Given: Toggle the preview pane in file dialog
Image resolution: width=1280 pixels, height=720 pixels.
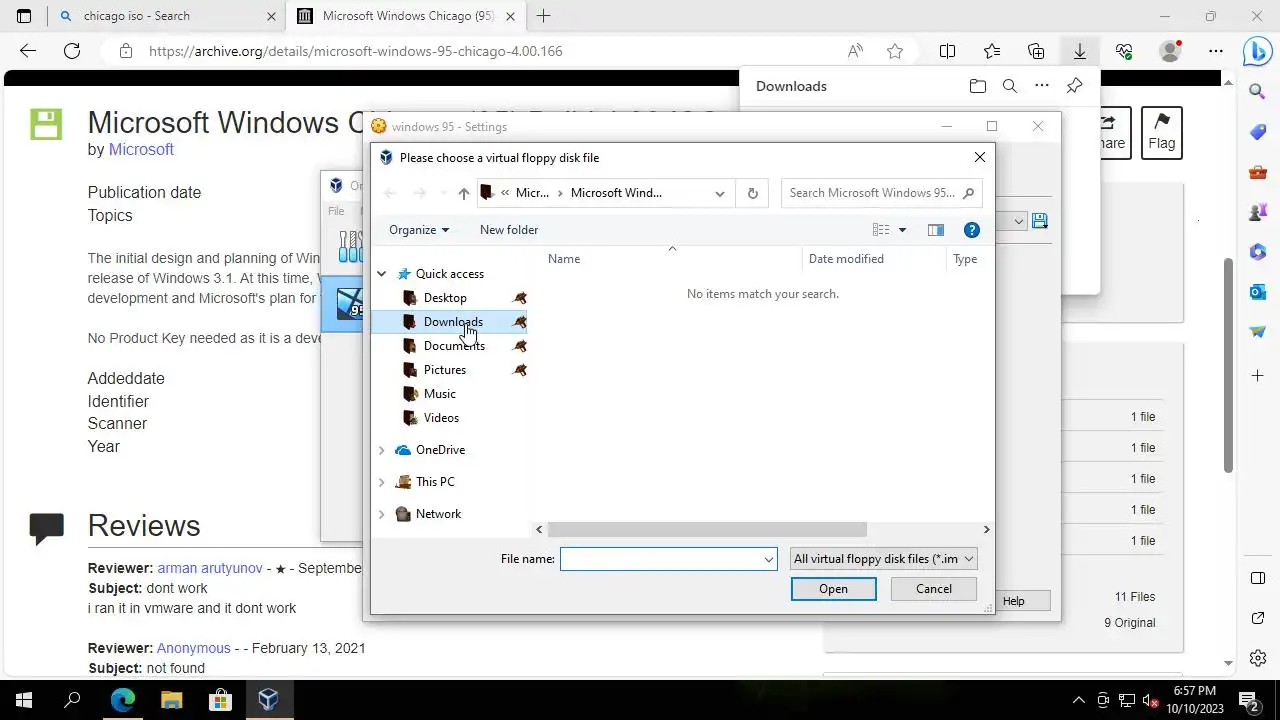Looking at the screenshot, I should (935, 230).
